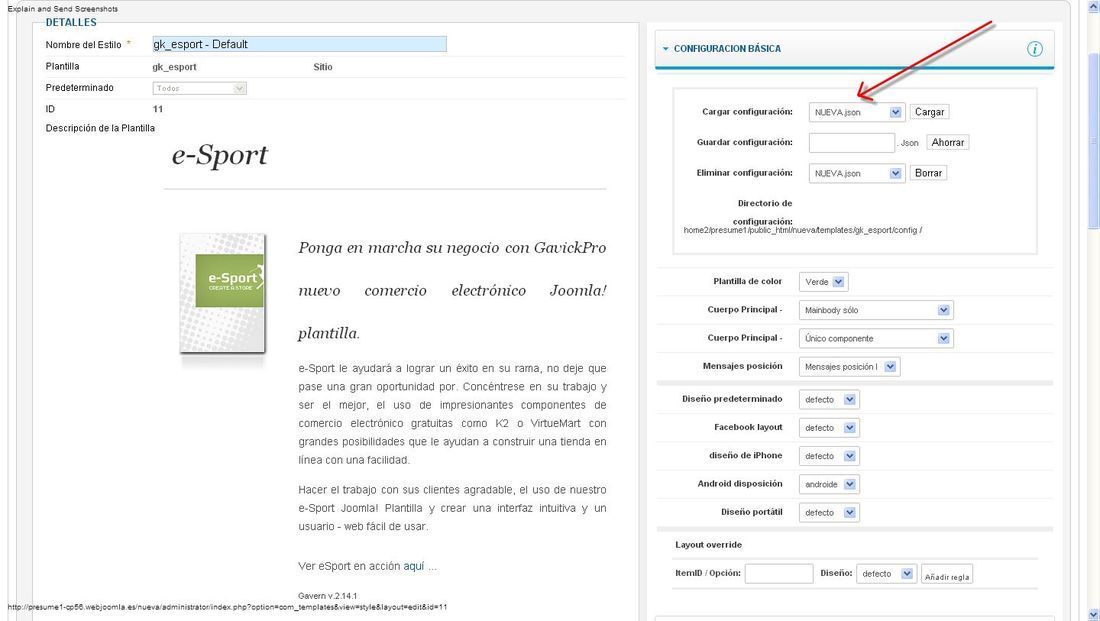Click the gk_esport Plantilla value
Image resolution: width=1100 pixels, height=621 pixels.
pos(174,67)
